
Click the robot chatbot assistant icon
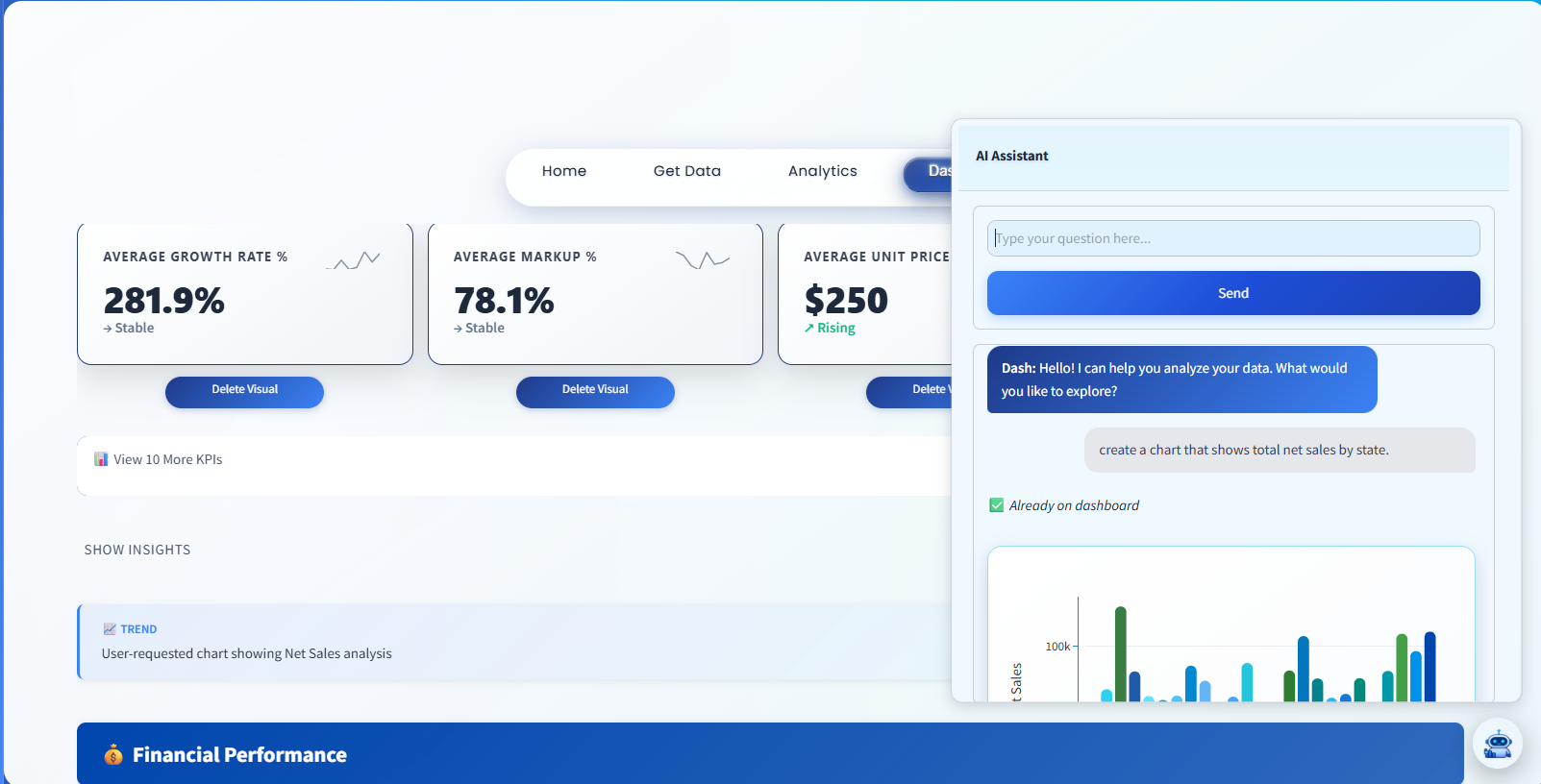coord(1497,744)
